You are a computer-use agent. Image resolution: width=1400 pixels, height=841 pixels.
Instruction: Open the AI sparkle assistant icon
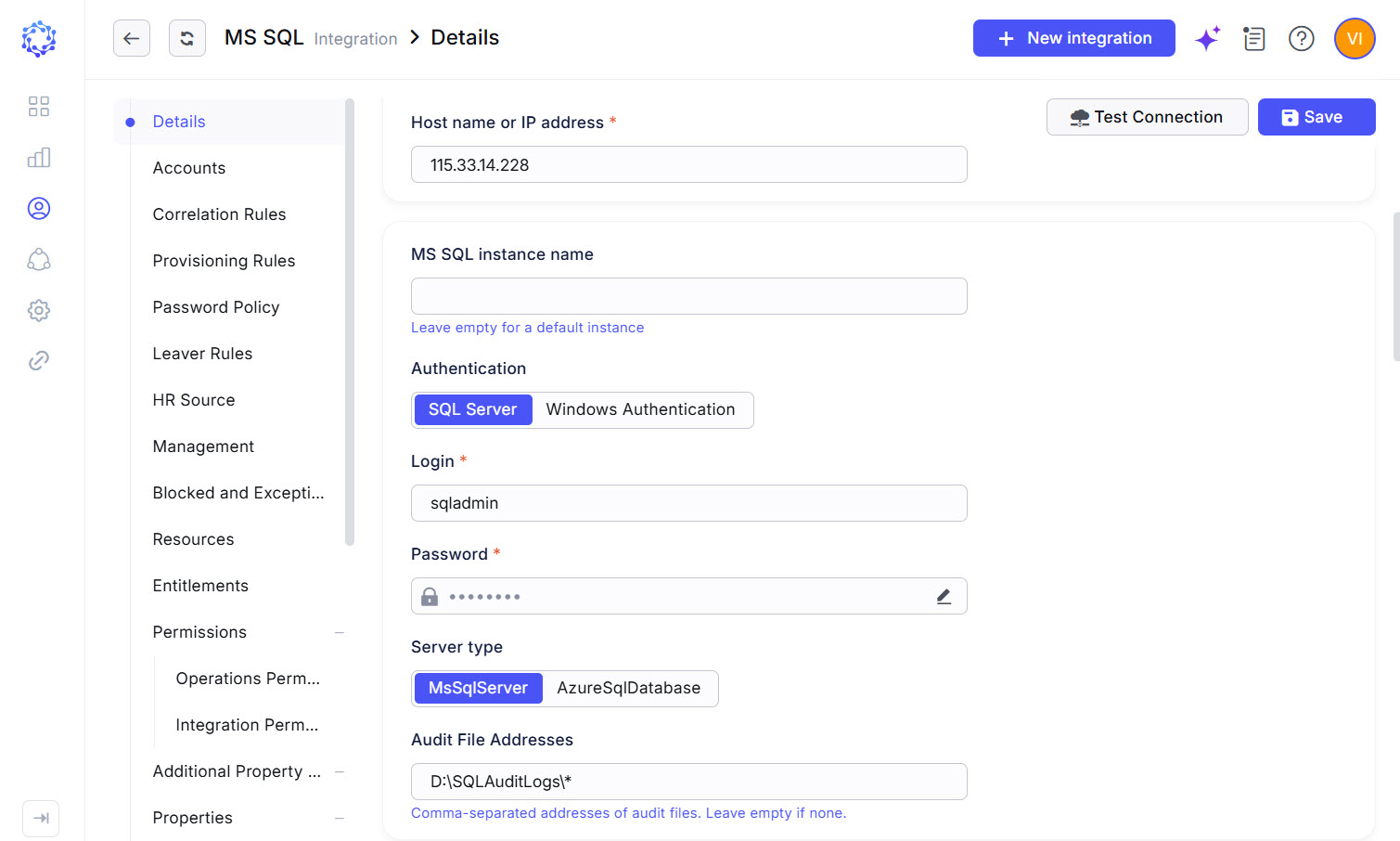pyautogui.click(x=1208, y=38)
